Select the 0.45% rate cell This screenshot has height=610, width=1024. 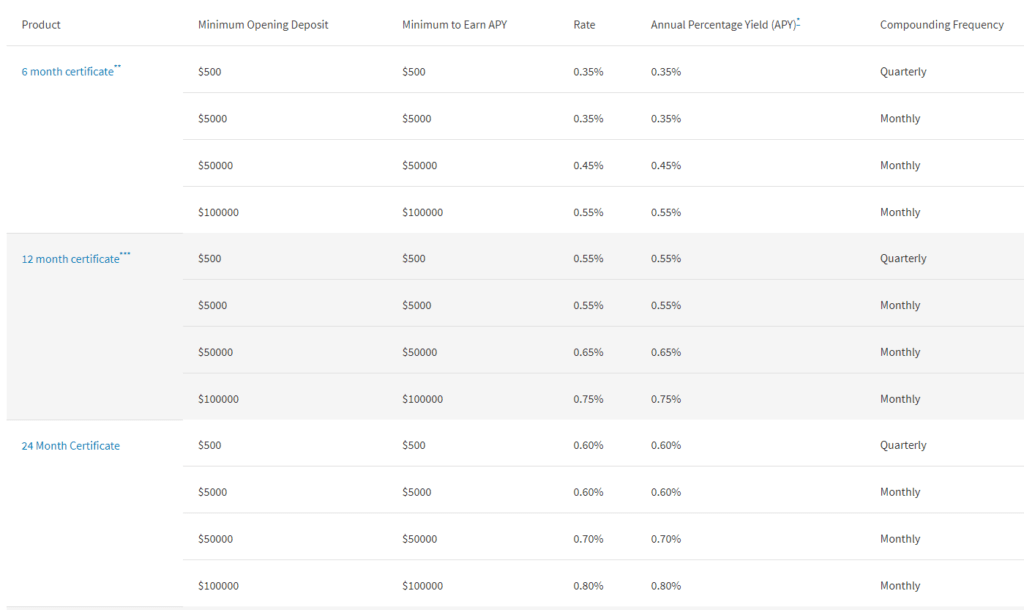point(588,166)
